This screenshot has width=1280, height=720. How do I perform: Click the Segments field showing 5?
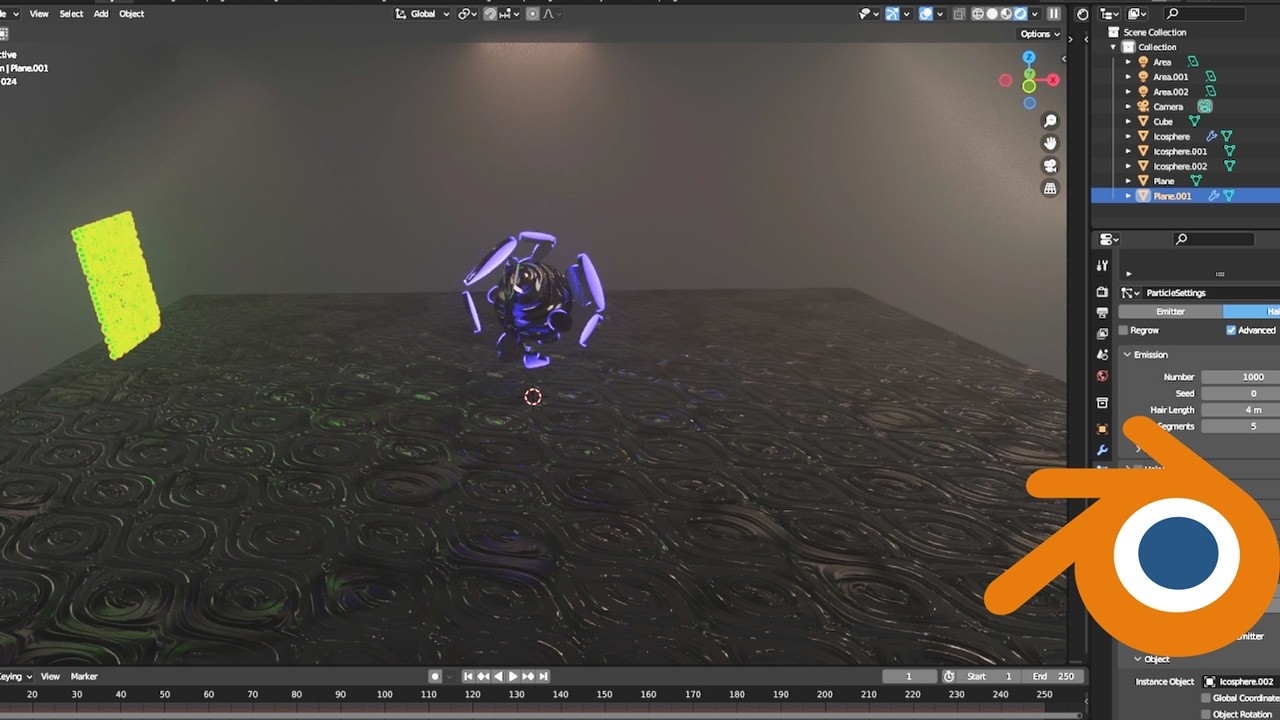coord(1241,426)
